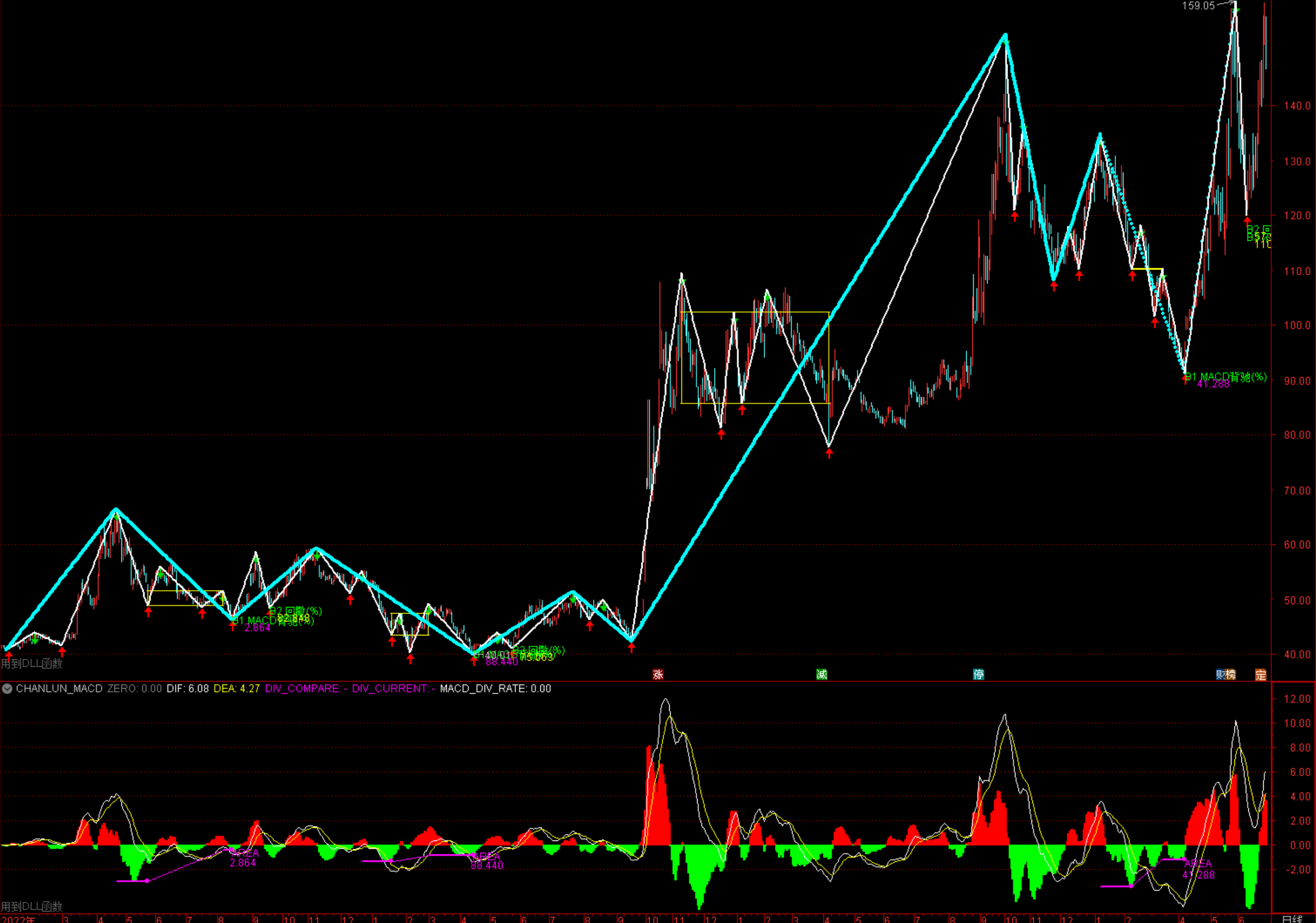
Task: Click the 120.0 price axis label
Action: [x=1297, y=215]
